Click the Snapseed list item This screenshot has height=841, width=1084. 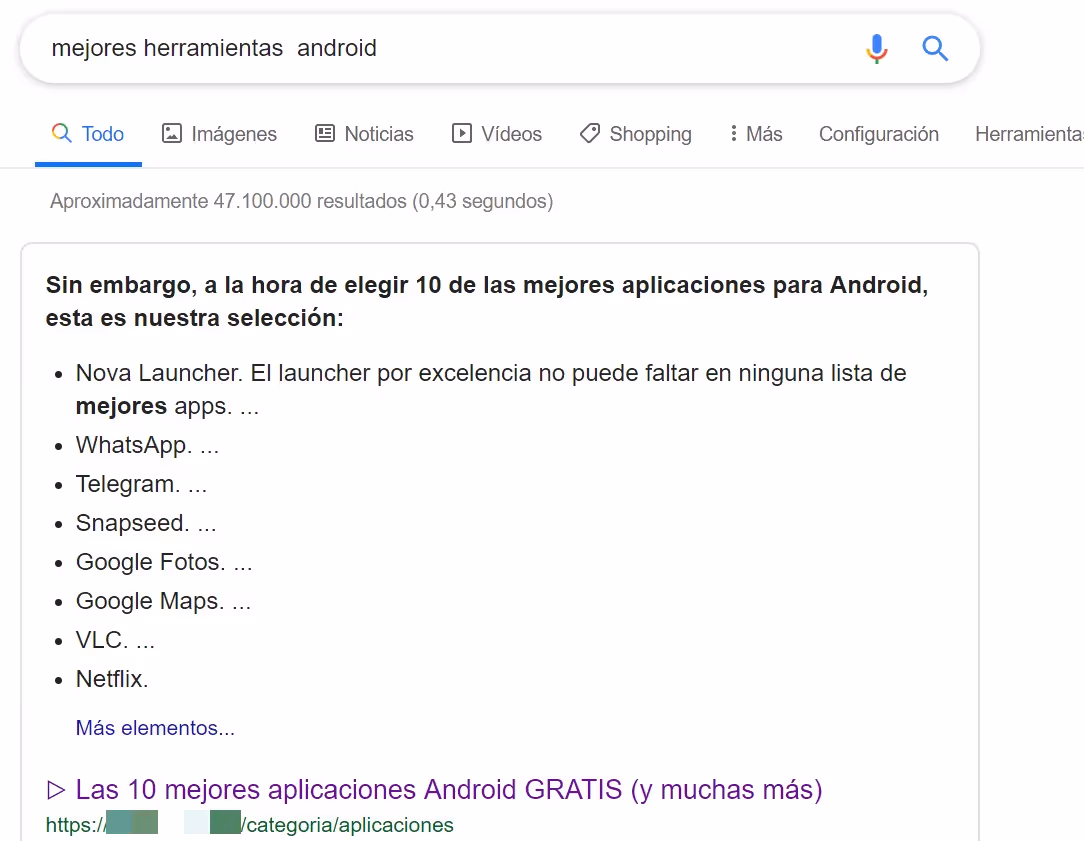click(x=146, y=523)
